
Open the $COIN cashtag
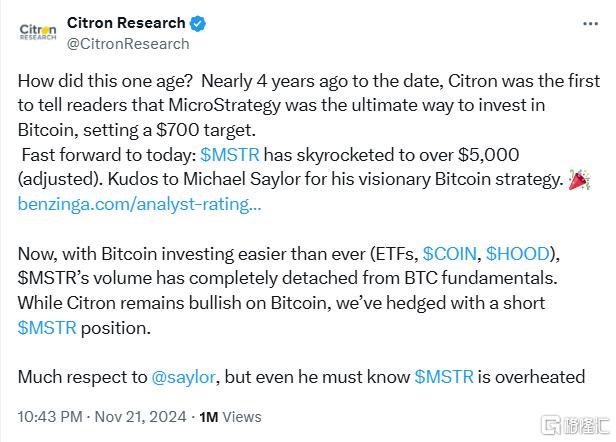449,254
